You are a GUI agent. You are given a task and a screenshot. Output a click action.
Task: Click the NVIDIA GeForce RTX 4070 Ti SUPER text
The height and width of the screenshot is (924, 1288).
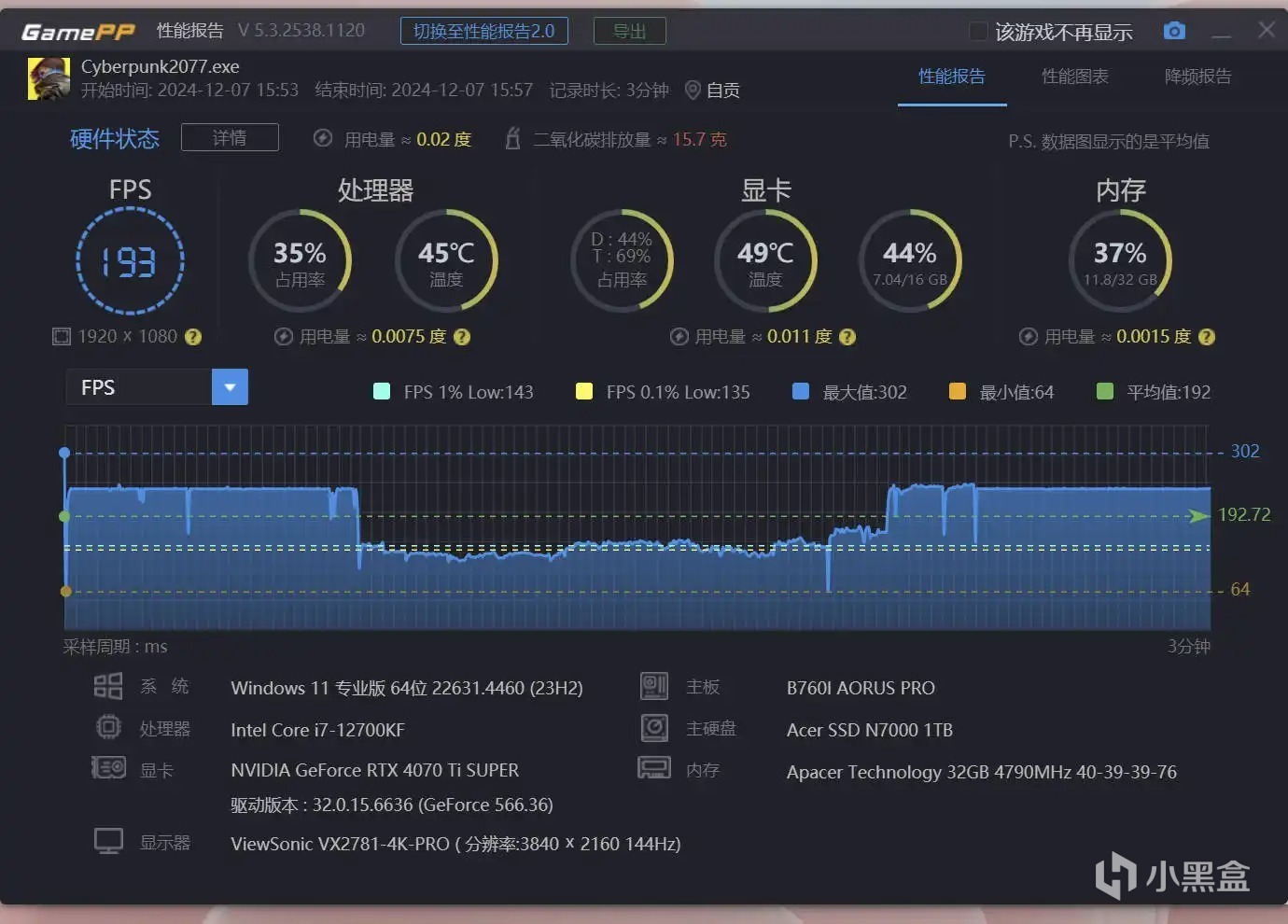point(375,770)
